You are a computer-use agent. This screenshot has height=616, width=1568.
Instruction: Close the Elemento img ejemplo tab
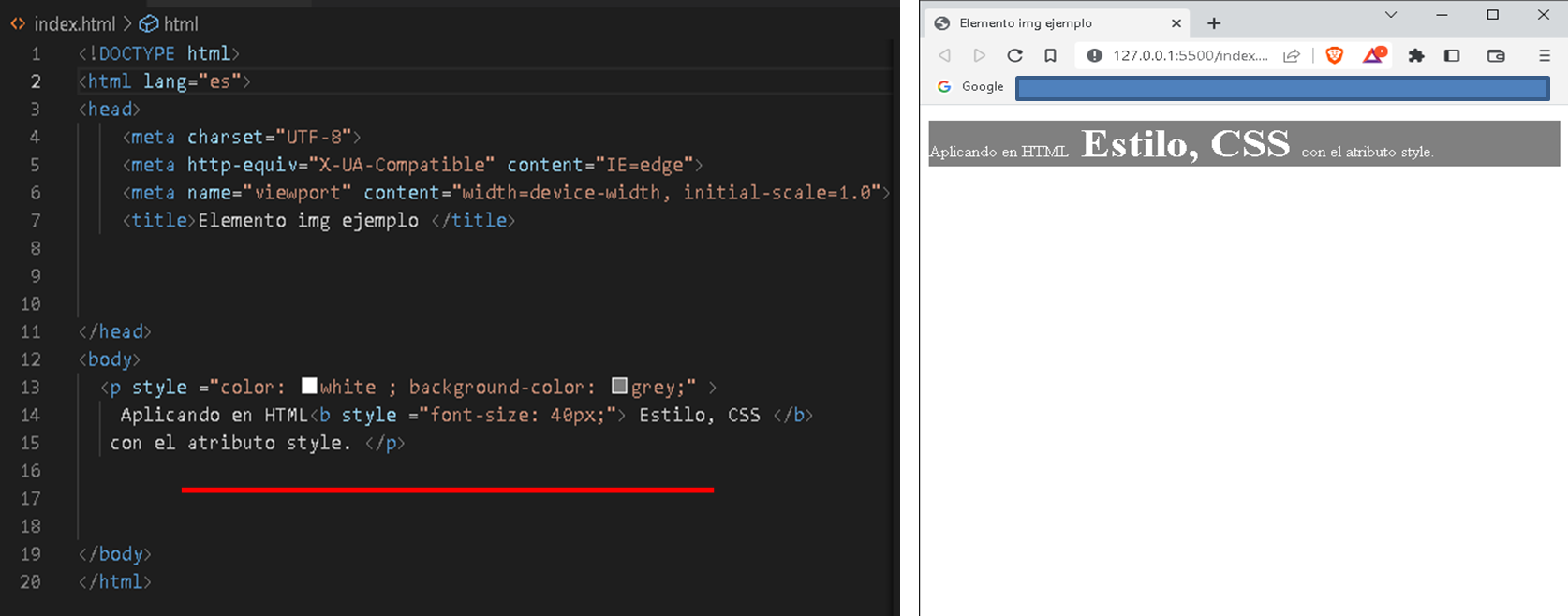click(1177, 23)
